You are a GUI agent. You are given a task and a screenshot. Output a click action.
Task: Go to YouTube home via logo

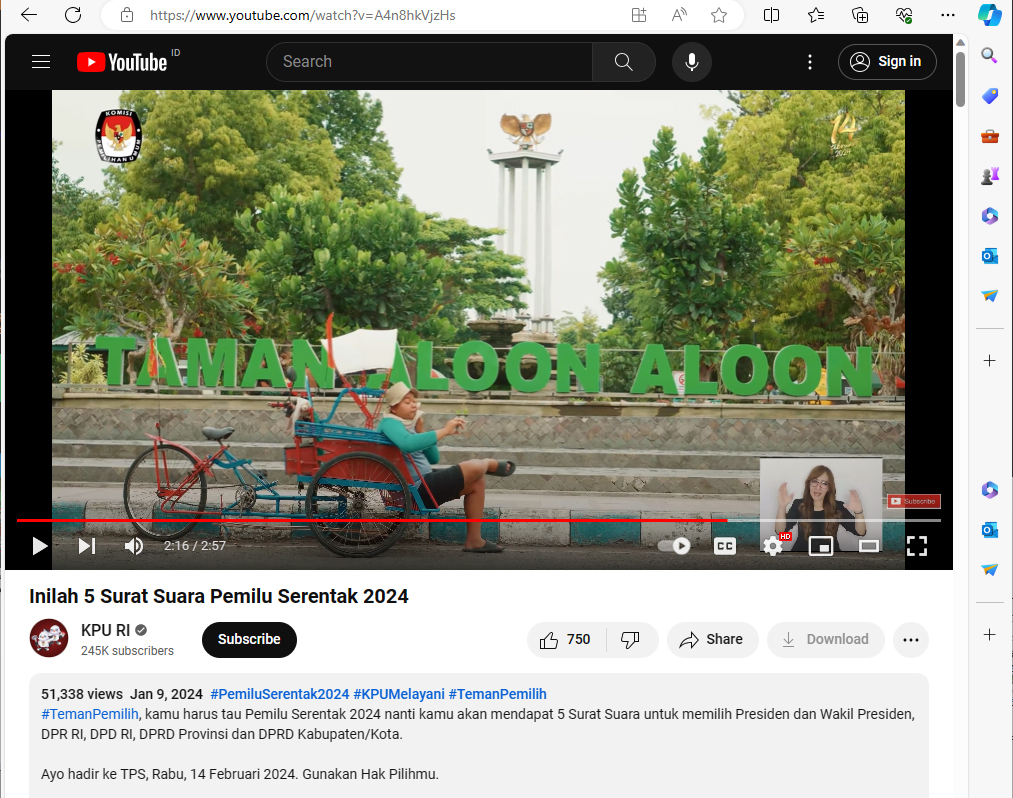[x=122, y=62]
